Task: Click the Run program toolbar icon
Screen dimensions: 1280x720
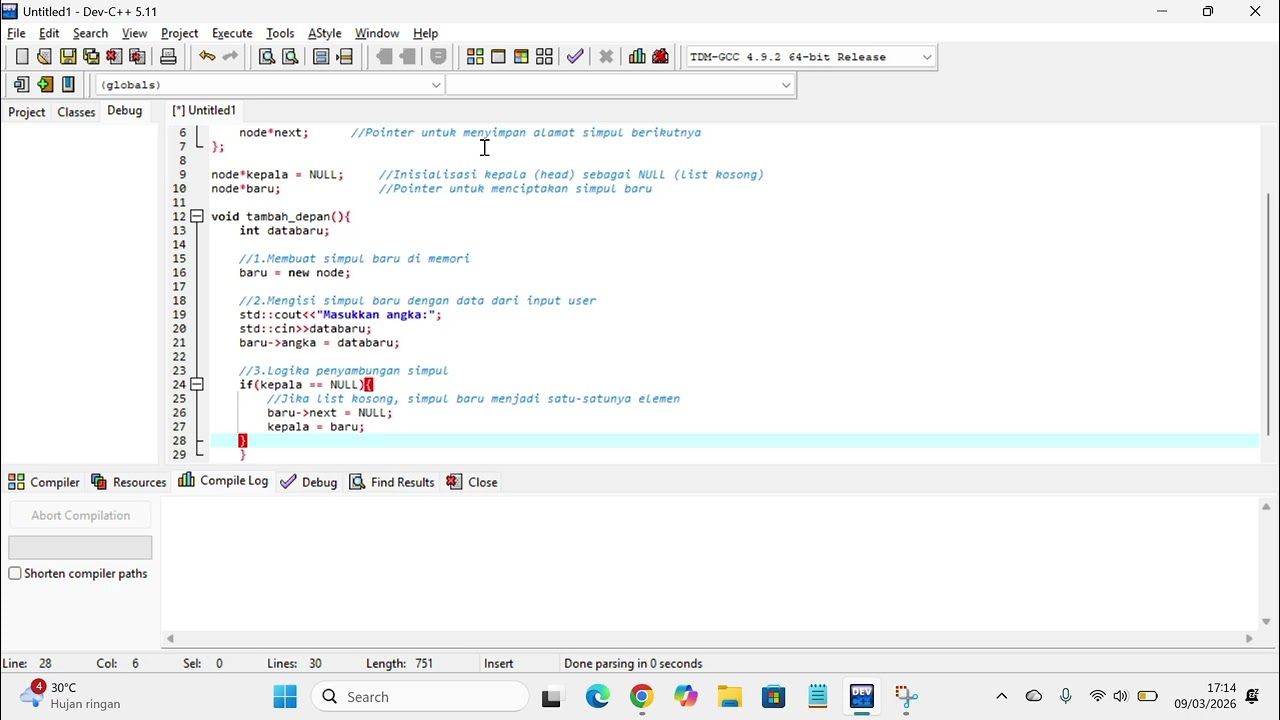Action: 498,57
